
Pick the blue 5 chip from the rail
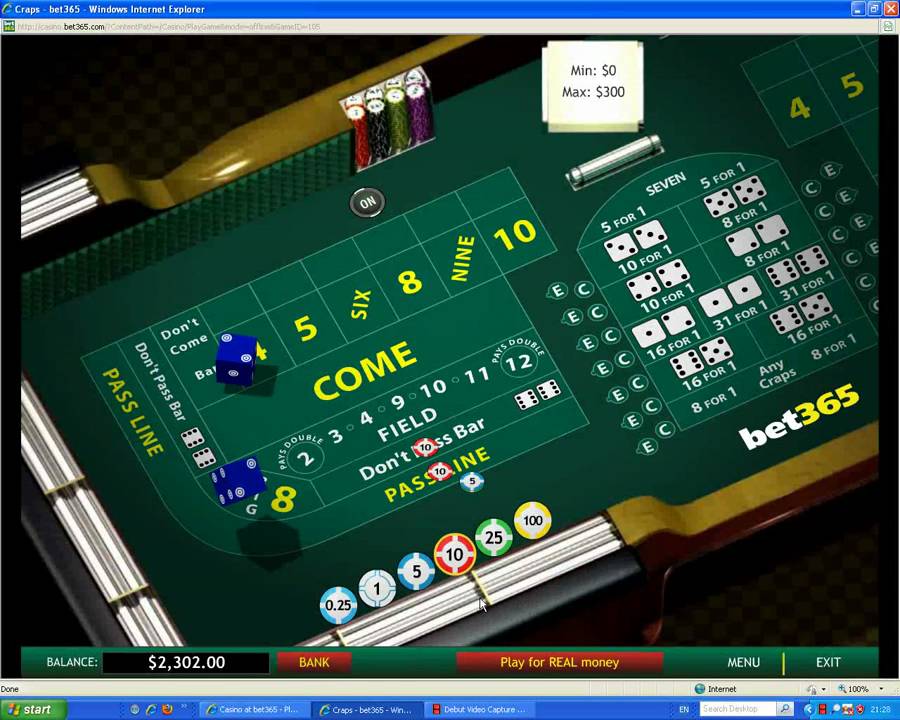tap(416, 571)
